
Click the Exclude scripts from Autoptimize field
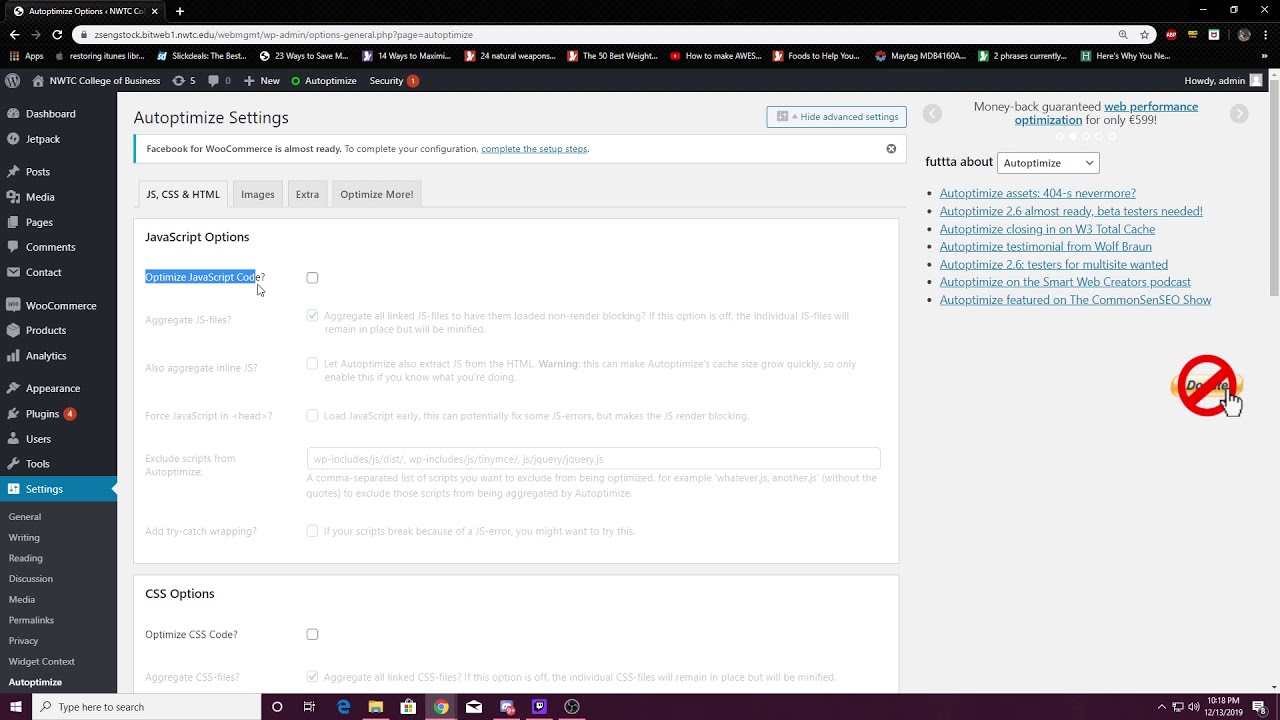click(x=593, y=459)
